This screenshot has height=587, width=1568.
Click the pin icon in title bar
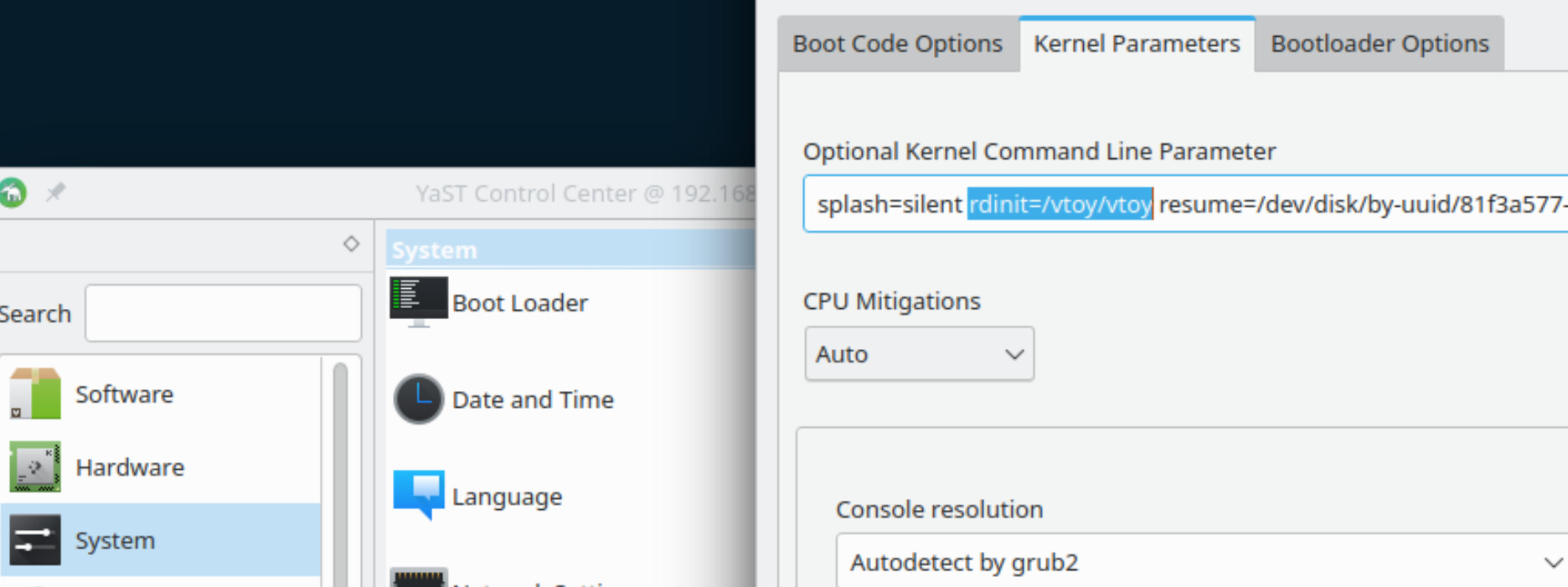click(55, 193)
